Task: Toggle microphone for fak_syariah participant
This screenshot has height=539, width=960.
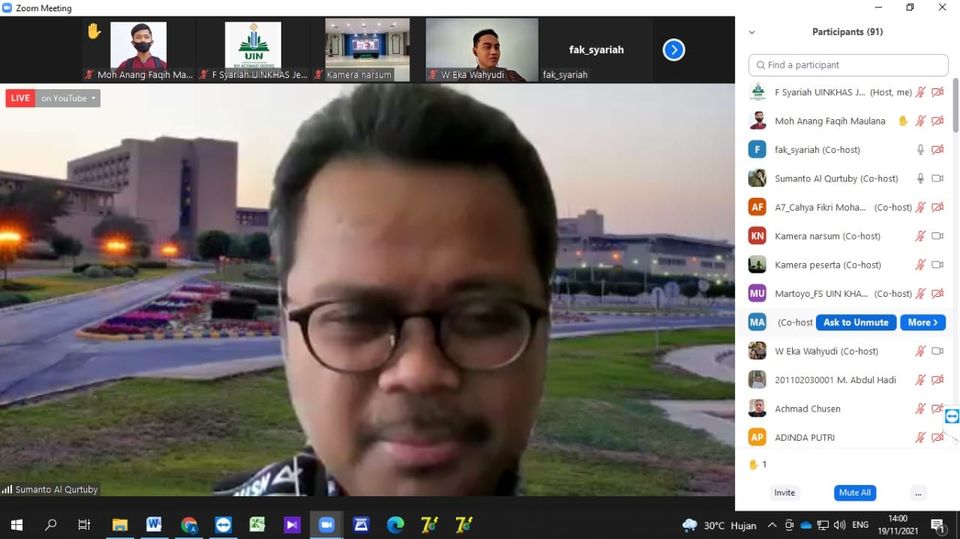Action: tap(921, 150)
